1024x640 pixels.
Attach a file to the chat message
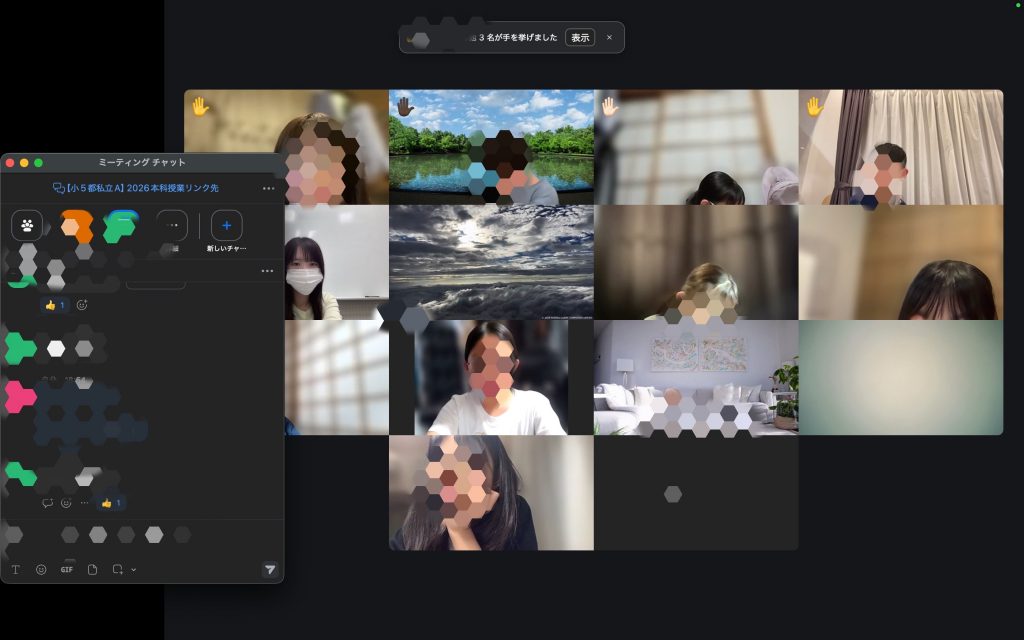click(92, 569)
